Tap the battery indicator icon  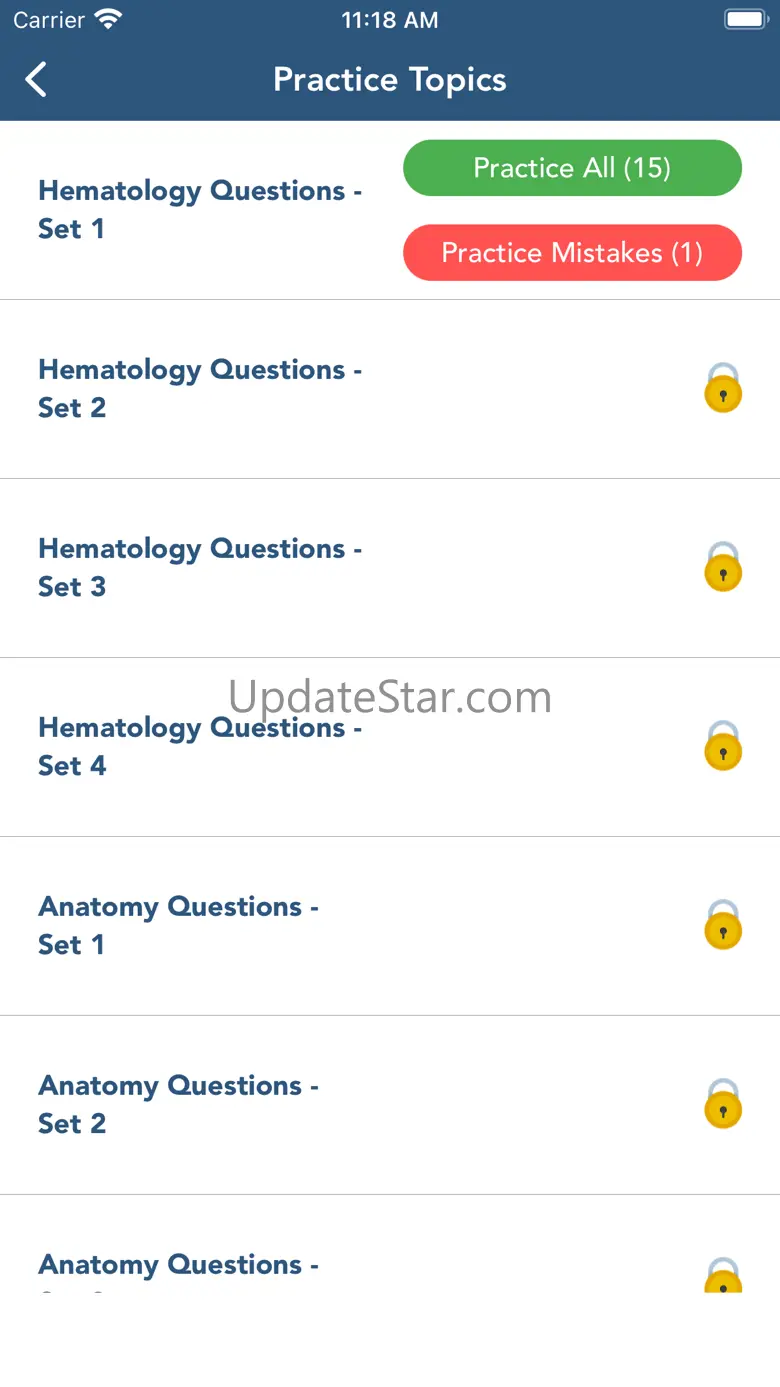click(744, 20)
